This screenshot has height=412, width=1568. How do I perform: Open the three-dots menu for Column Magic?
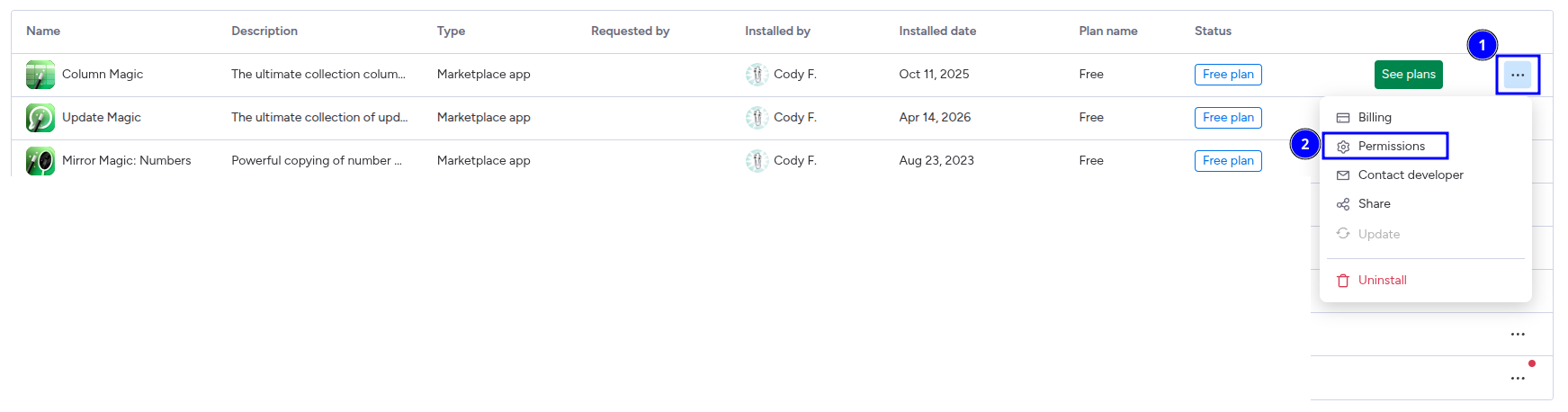coord(1518,75)
